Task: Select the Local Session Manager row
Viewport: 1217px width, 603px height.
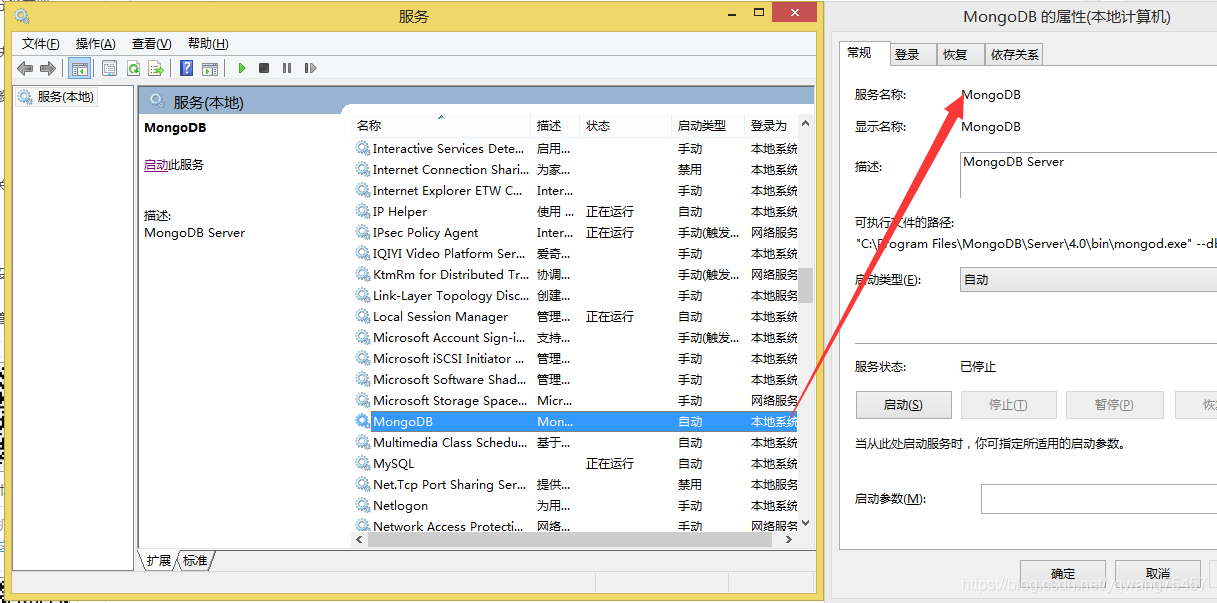Action: [x=577, y=316]
